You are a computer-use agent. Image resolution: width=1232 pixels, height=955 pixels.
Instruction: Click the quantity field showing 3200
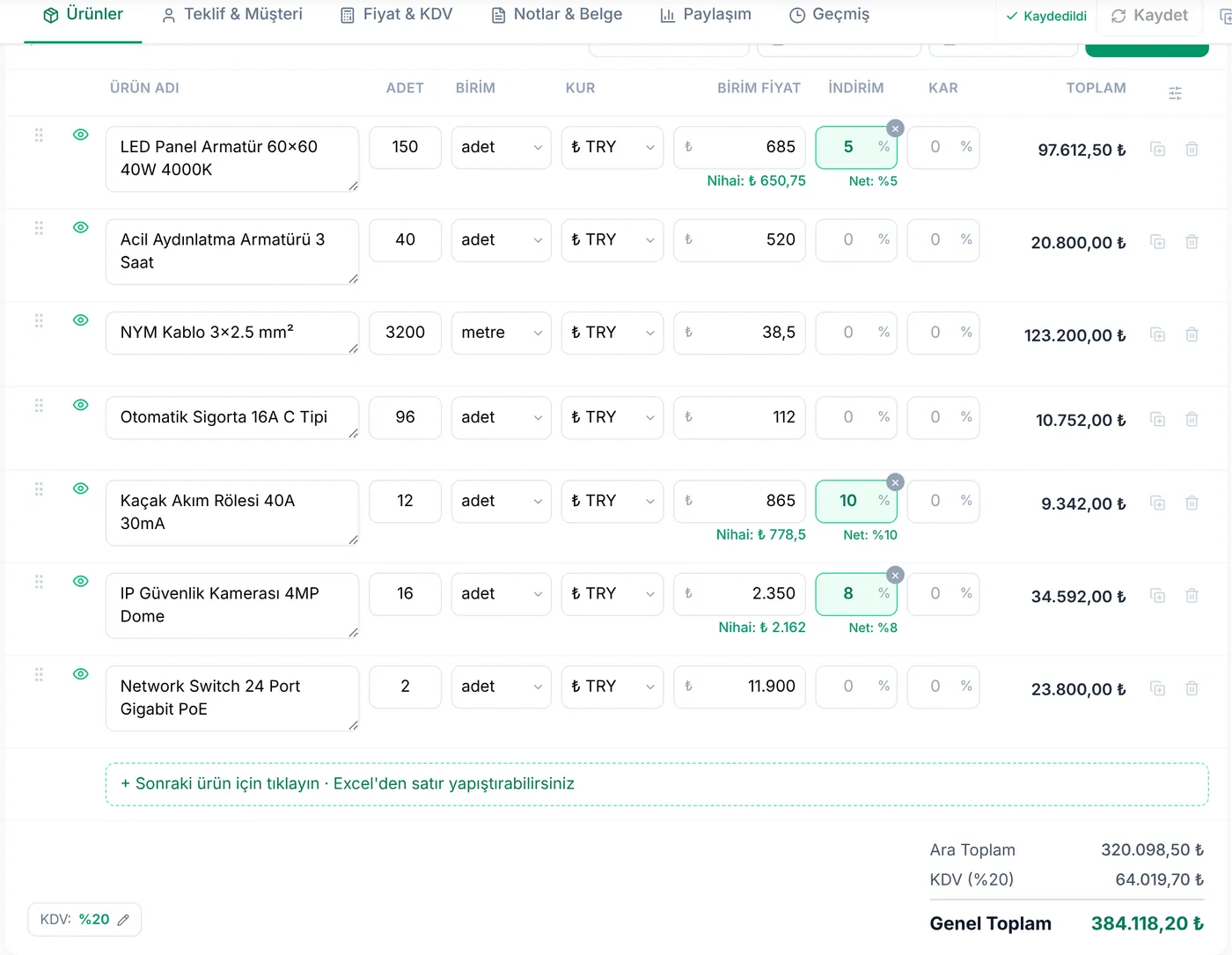(x=405, y=333)
